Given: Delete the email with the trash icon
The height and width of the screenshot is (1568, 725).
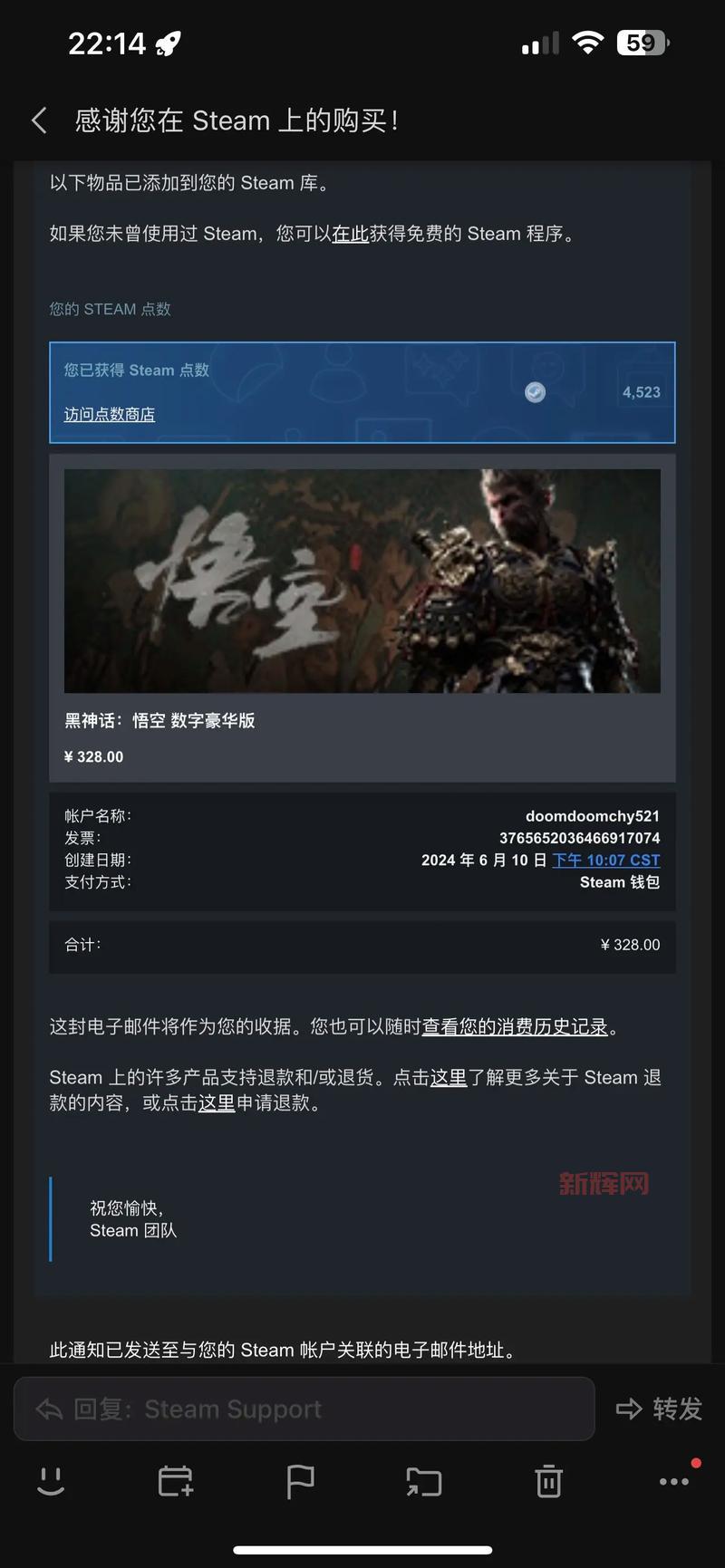Looking at the screenshot, I should [548, 1482].
